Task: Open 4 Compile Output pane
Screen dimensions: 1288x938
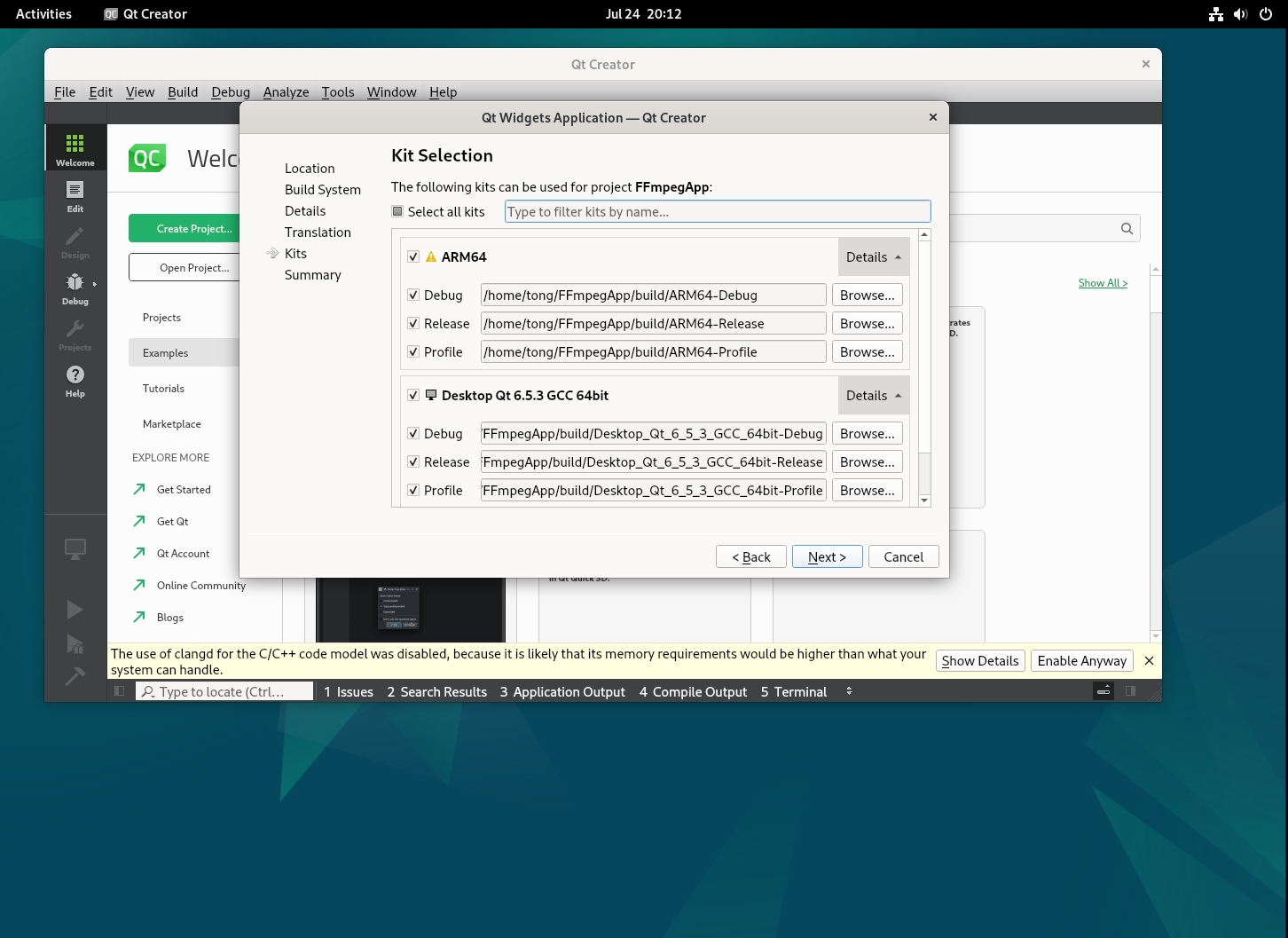Action: pyautogui.click(x=694, y=691)
